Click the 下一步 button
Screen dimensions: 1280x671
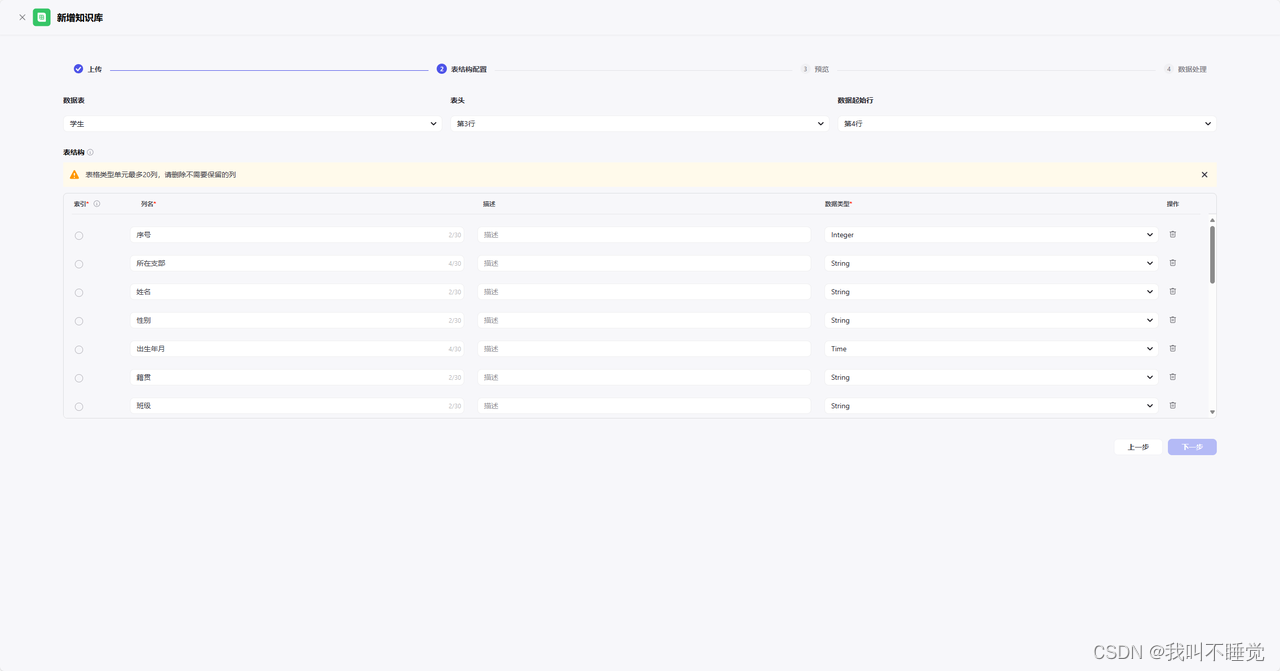1191,447
